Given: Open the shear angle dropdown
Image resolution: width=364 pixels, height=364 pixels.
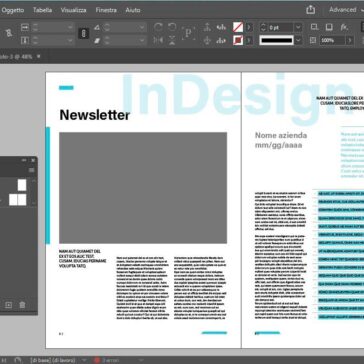Looking at the screenshot, I should [142, 41].
